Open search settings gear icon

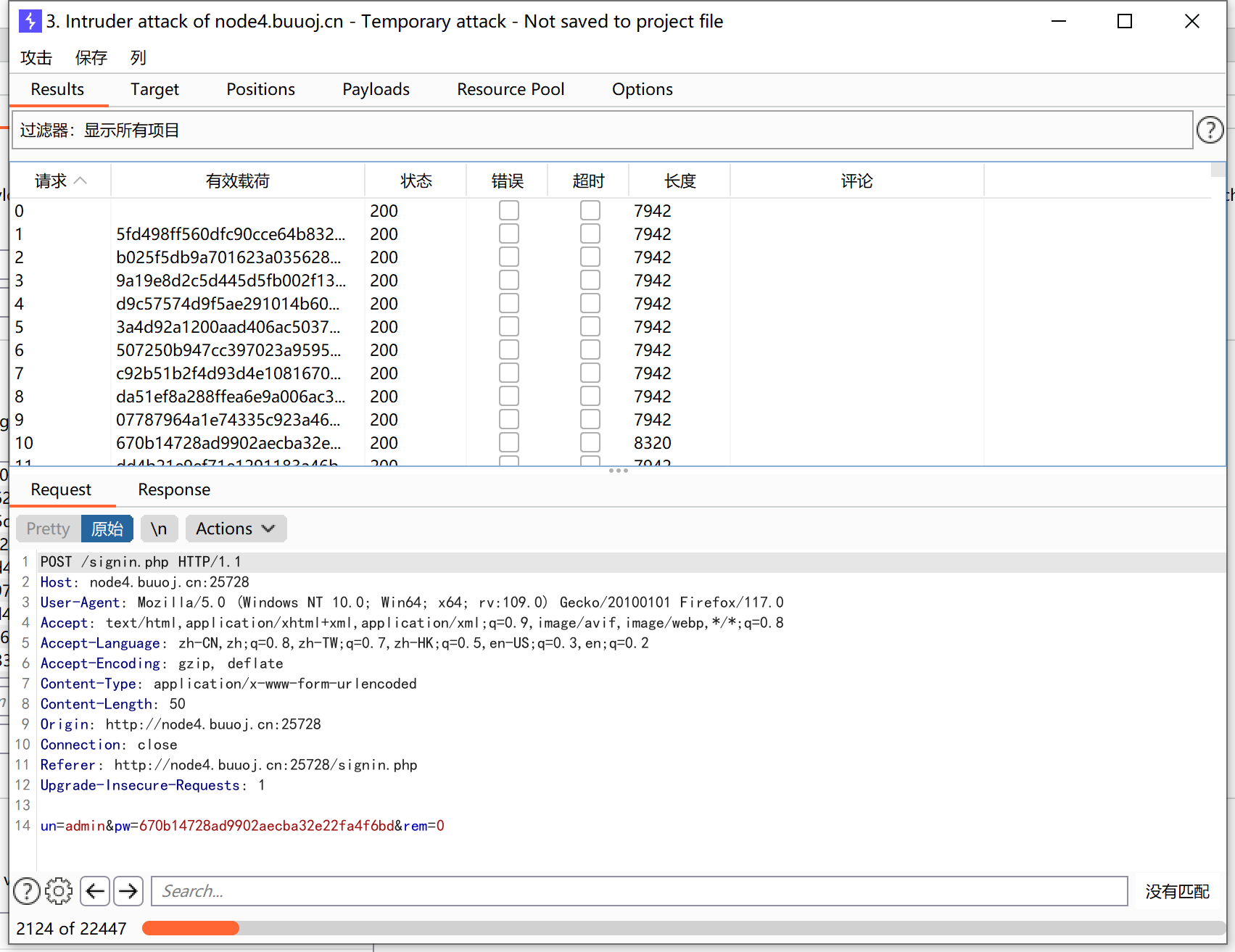coord(59,891)
